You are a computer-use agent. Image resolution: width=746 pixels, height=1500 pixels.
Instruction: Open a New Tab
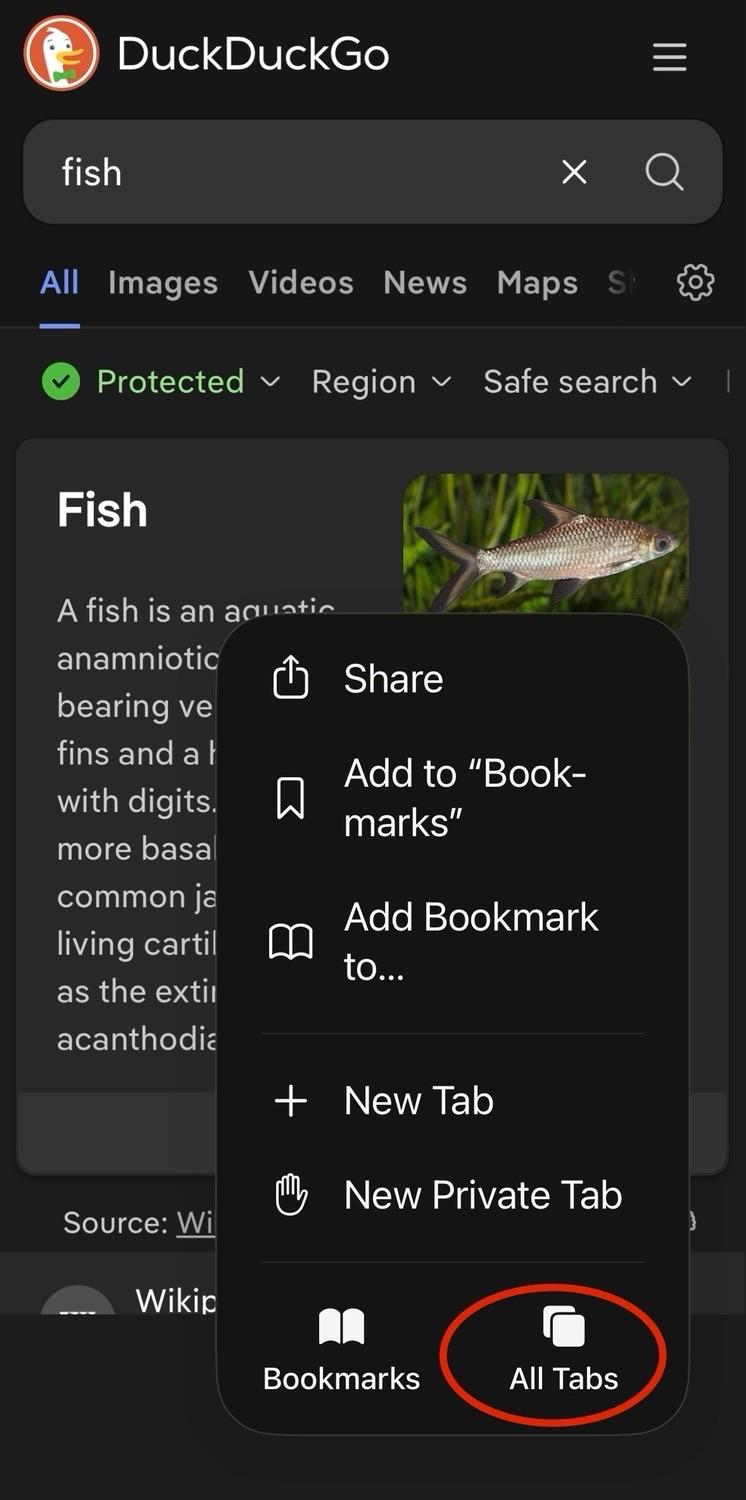click(x=418, y=1101)
